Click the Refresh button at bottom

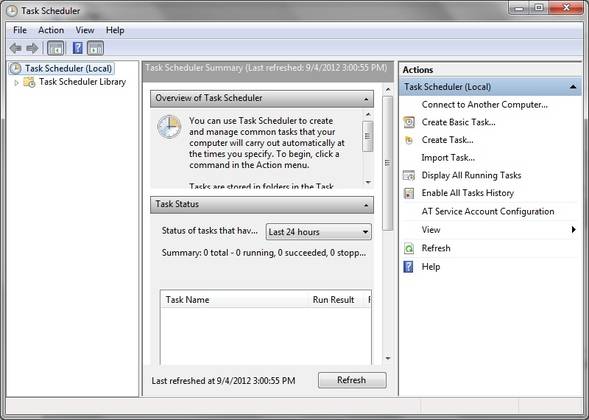pyautogui.click(x=352, y=380)
